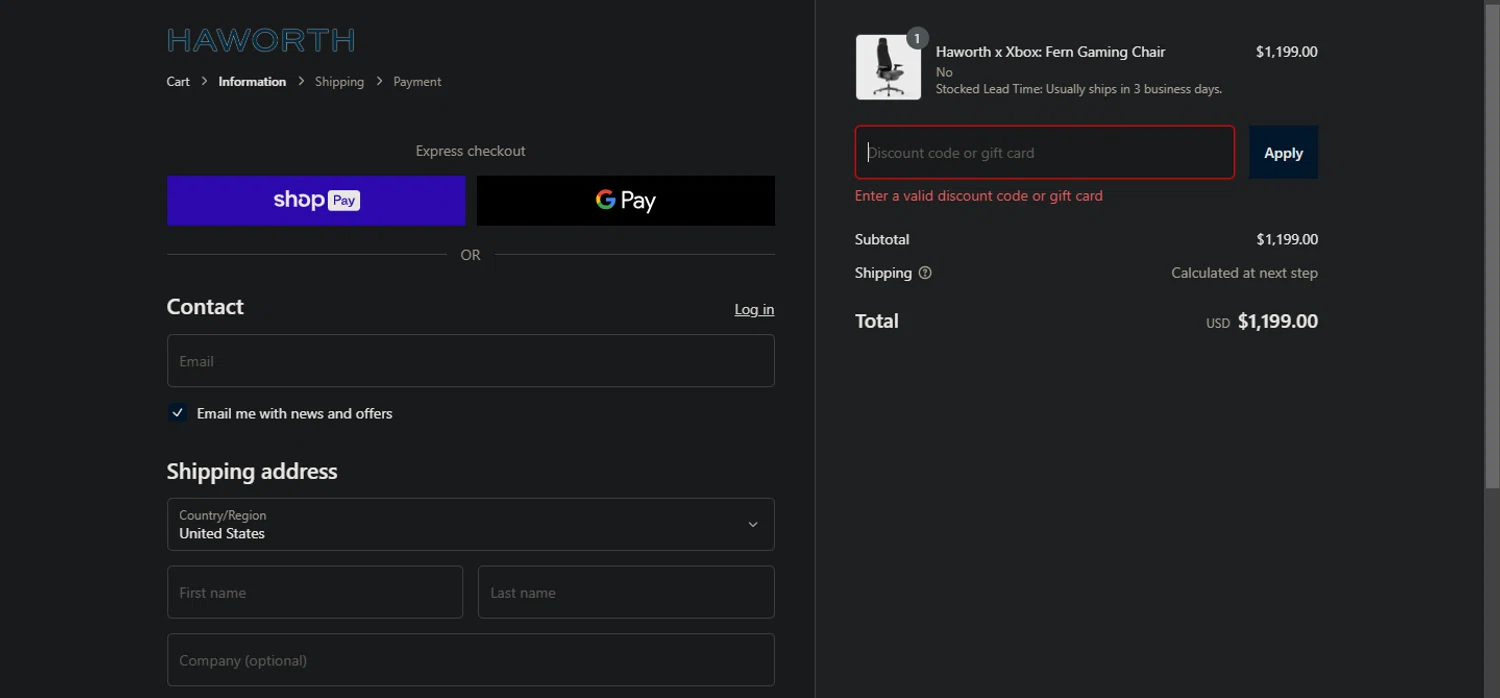Pay with Shop Pay express checkout
Screen dimensions: 1500x698
tap(316, 201)
